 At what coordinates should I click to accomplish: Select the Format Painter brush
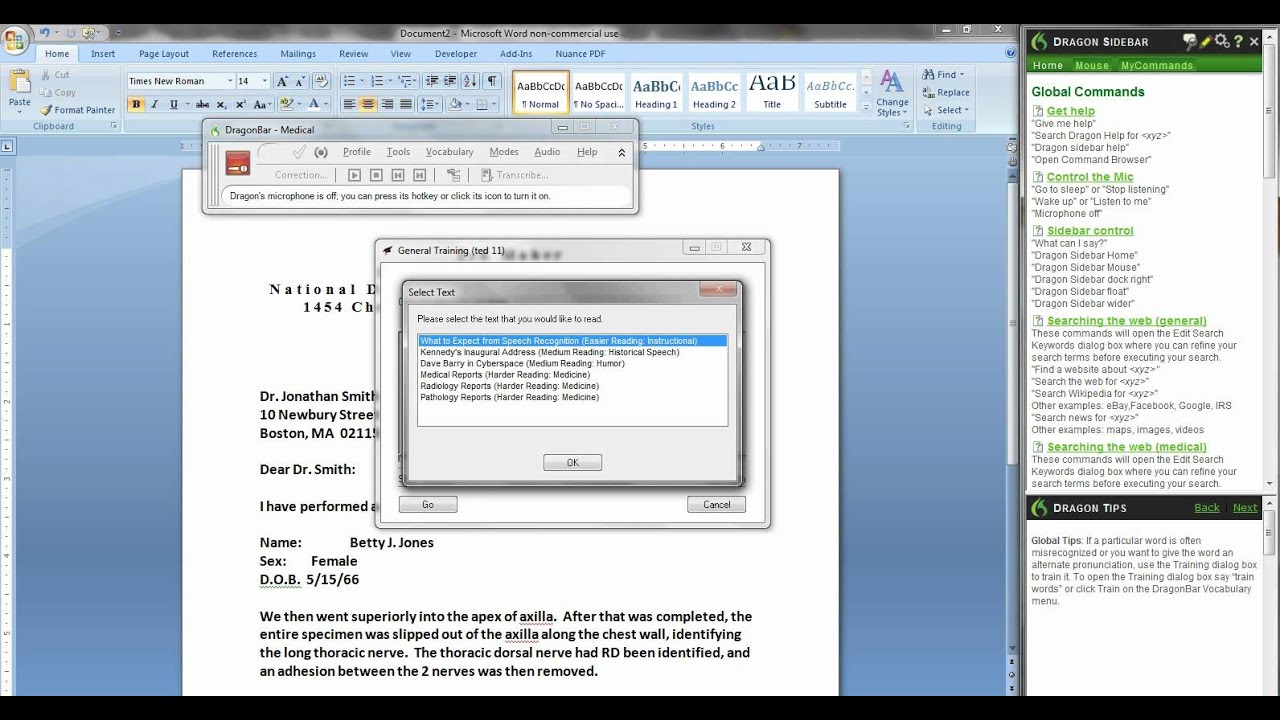click(77, 110)
